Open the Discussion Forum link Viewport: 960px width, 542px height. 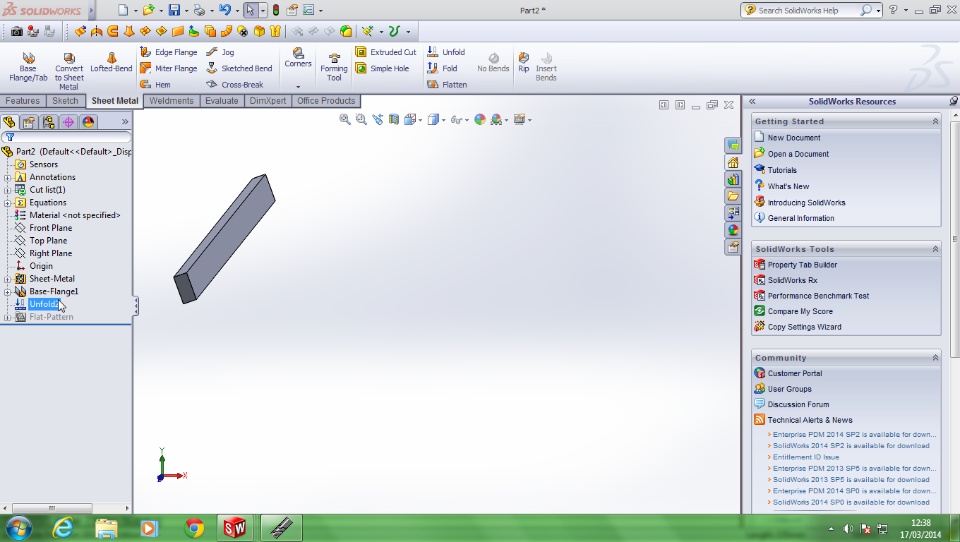798,404
